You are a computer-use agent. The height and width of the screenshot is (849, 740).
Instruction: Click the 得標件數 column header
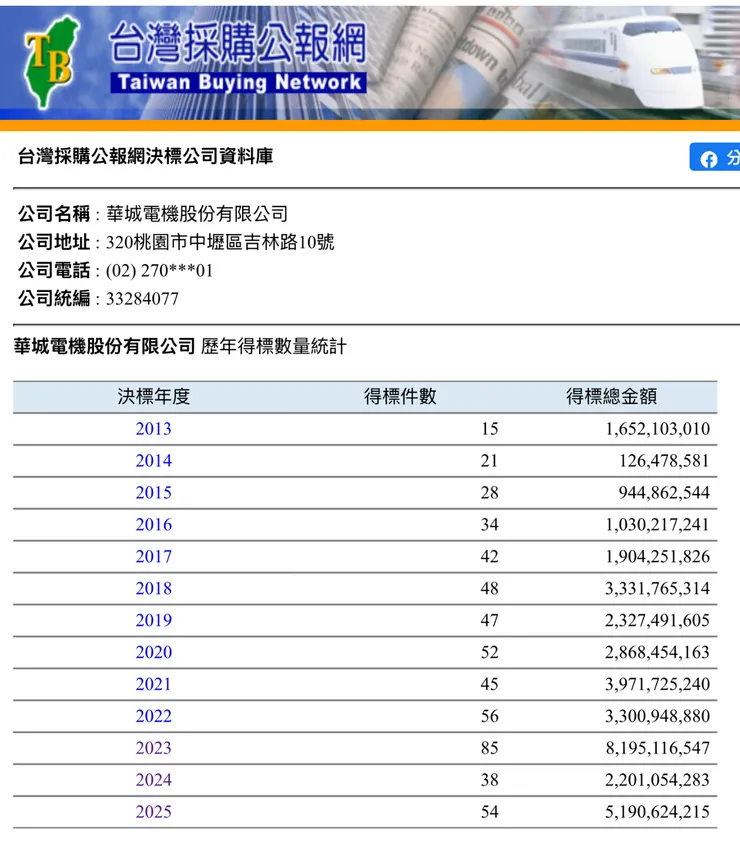(400, 397)
